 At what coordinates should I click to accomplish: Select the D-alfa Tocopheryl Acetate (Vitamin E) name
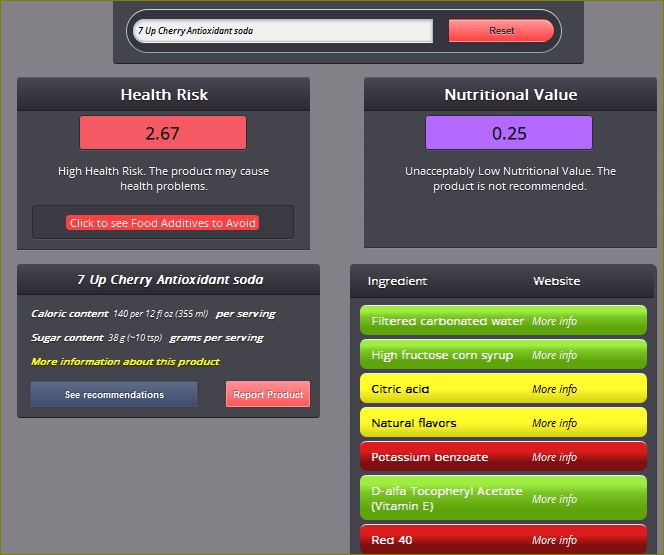446,499
